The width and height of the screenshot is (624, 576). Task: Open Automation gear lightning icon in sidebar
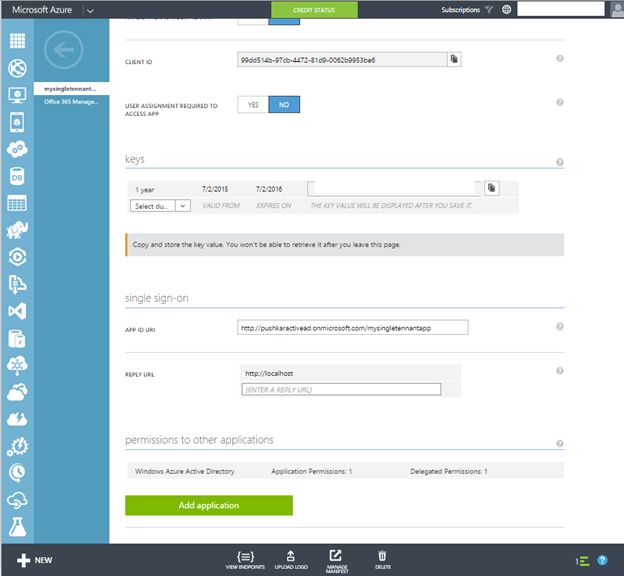coord(18,446)
